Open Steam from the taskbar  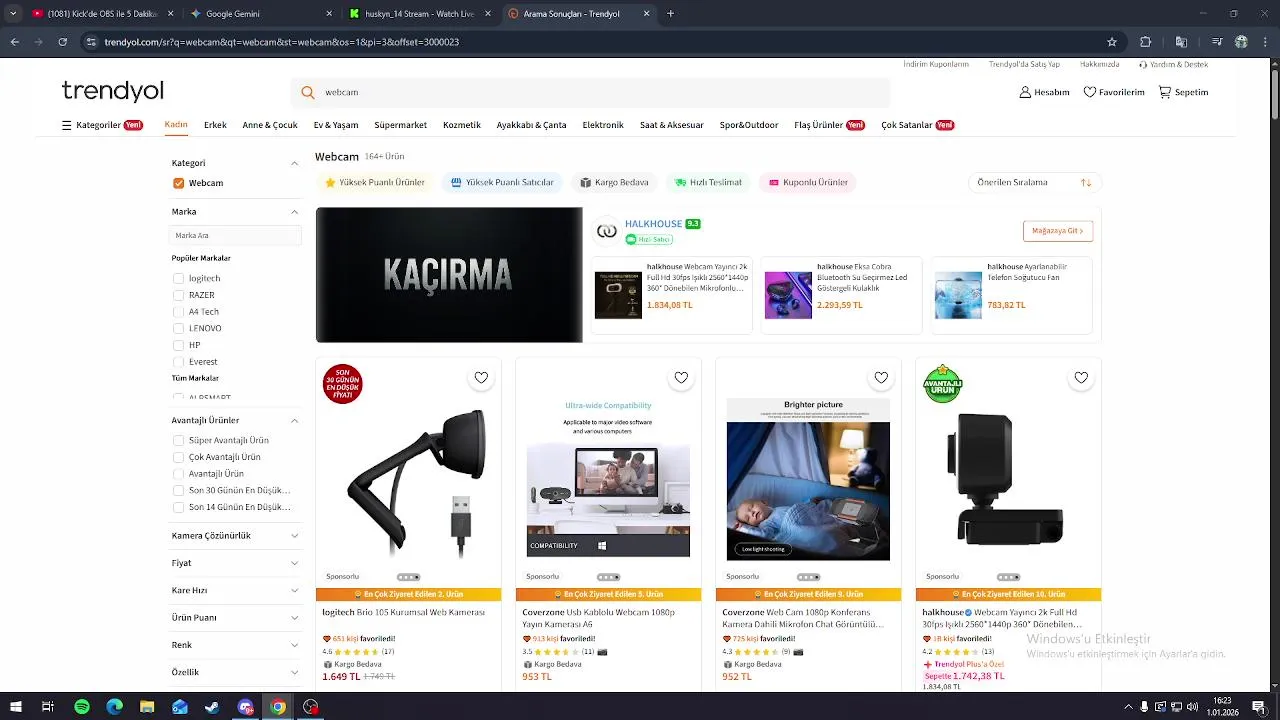[x=212, y=707]
